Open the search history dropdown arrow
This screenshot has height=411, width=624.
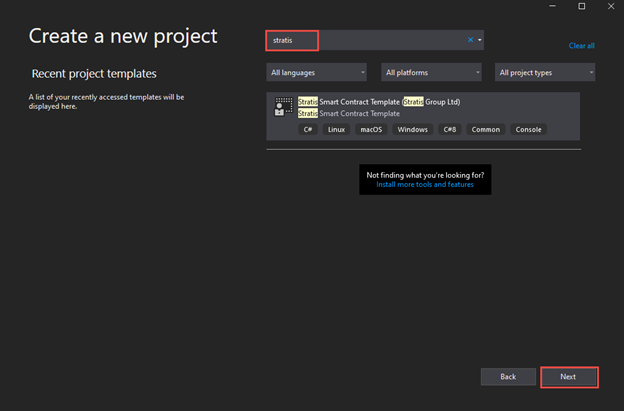[x=480, y=40]
